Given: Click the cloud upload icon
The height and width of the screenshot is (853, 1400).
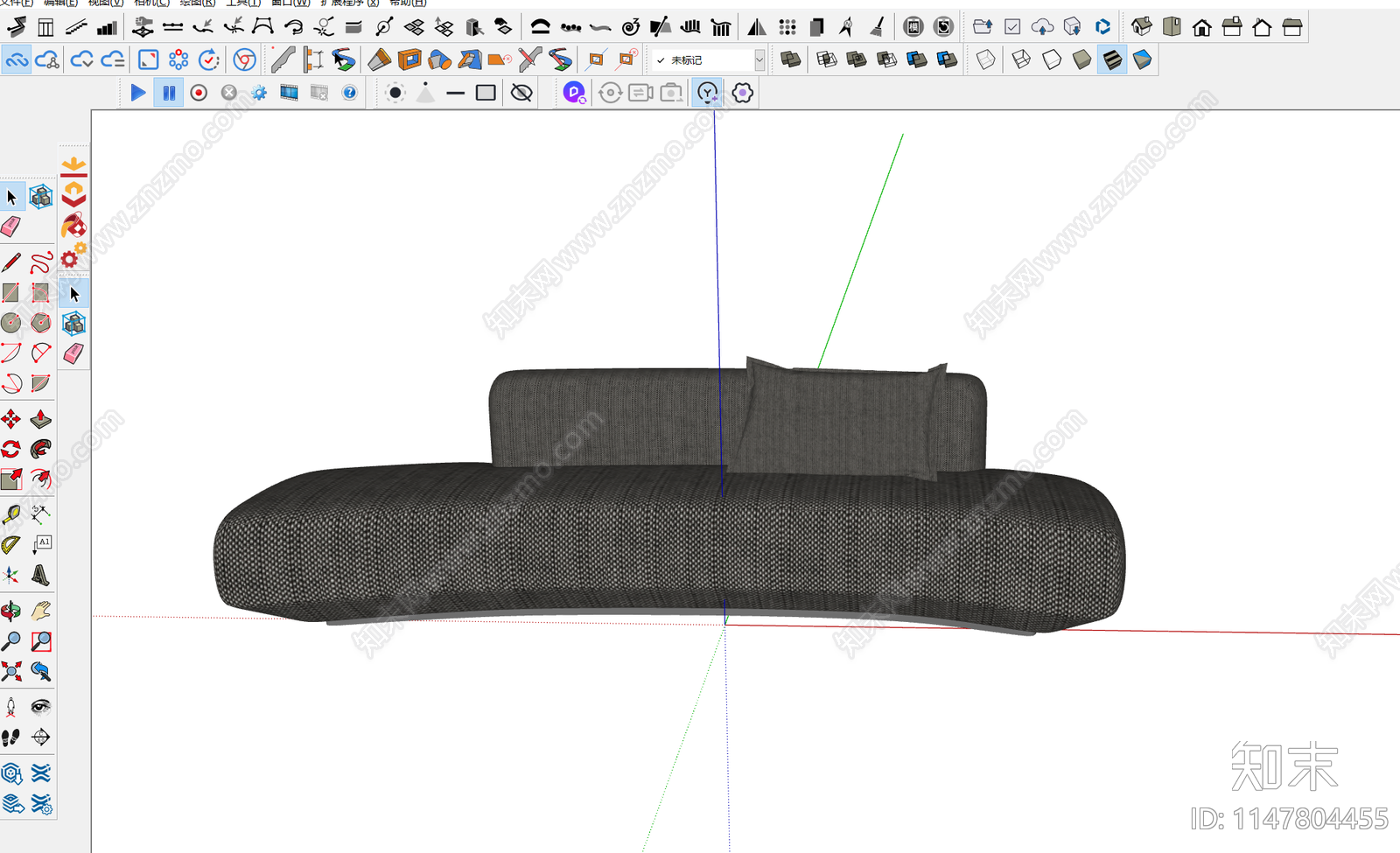Looking at the screenshot, I should (x=1042, y=27).
